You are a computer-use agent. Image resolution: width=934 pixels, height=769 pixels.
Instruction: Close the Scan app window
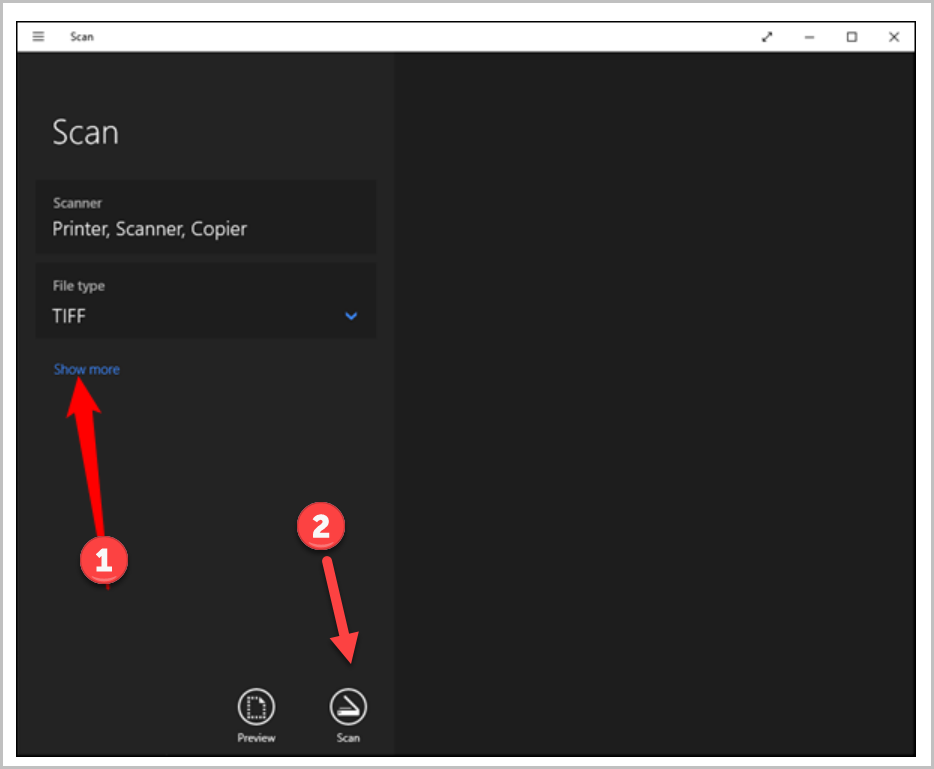894,37
